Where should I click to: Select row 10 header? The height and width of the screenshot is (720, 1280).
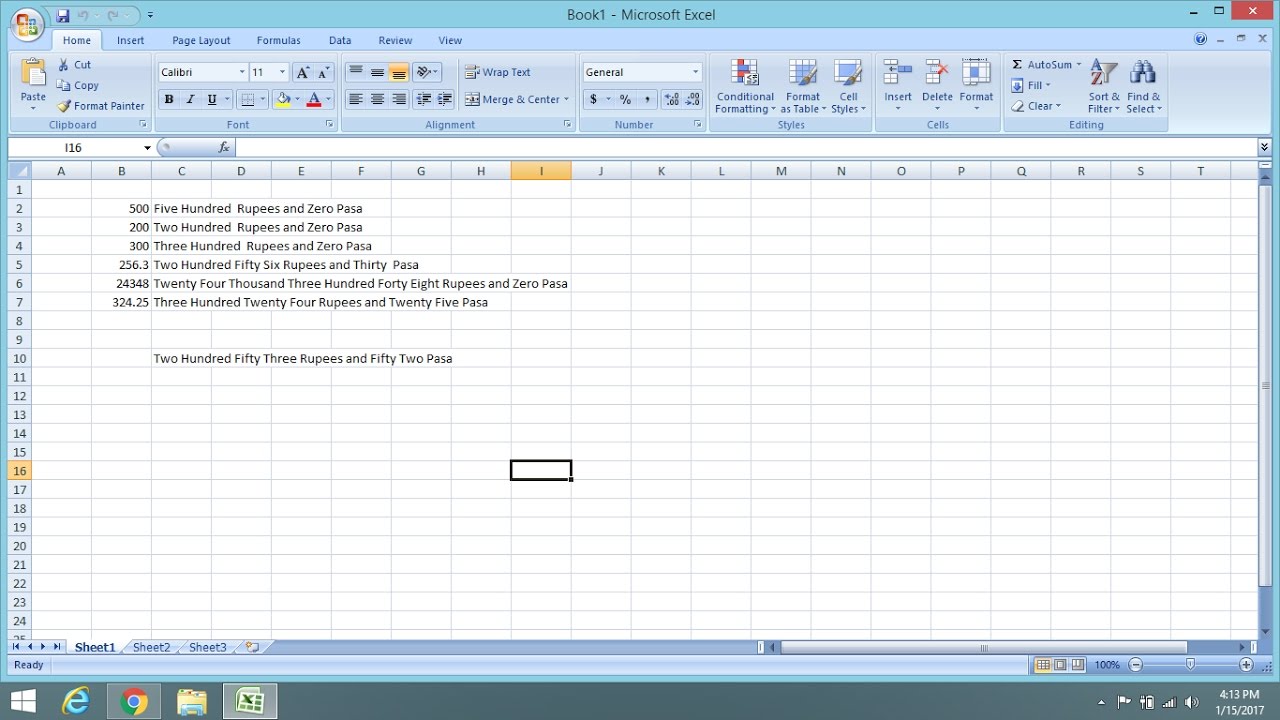[x=20, y=358]
